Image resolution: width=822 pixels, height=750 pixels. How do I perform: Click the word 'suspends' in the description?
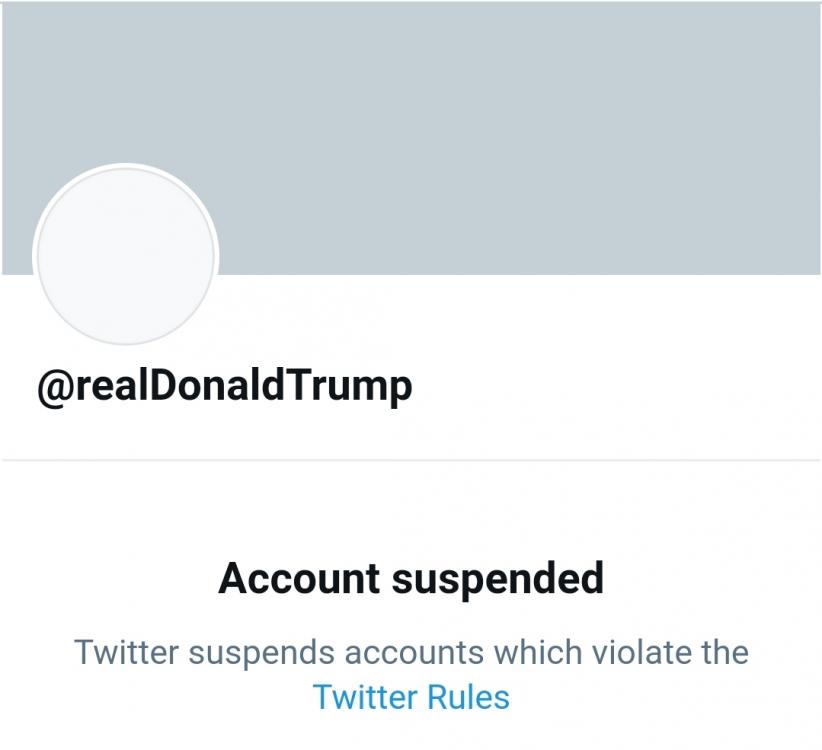tap(262, 652)
